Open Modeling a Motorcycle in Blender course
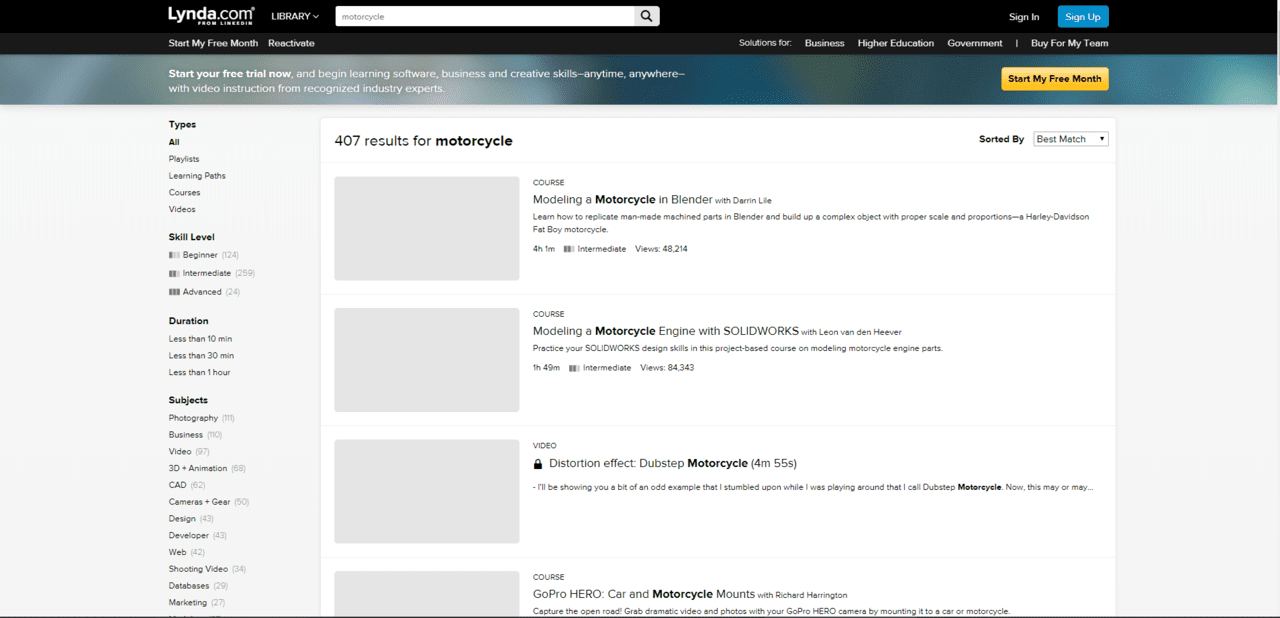 tap(622, 199)
